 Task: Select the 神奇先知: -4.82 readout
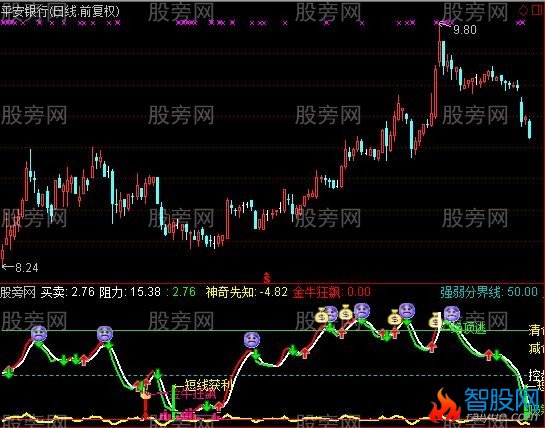pyautogui.click(x=246, y=292)
